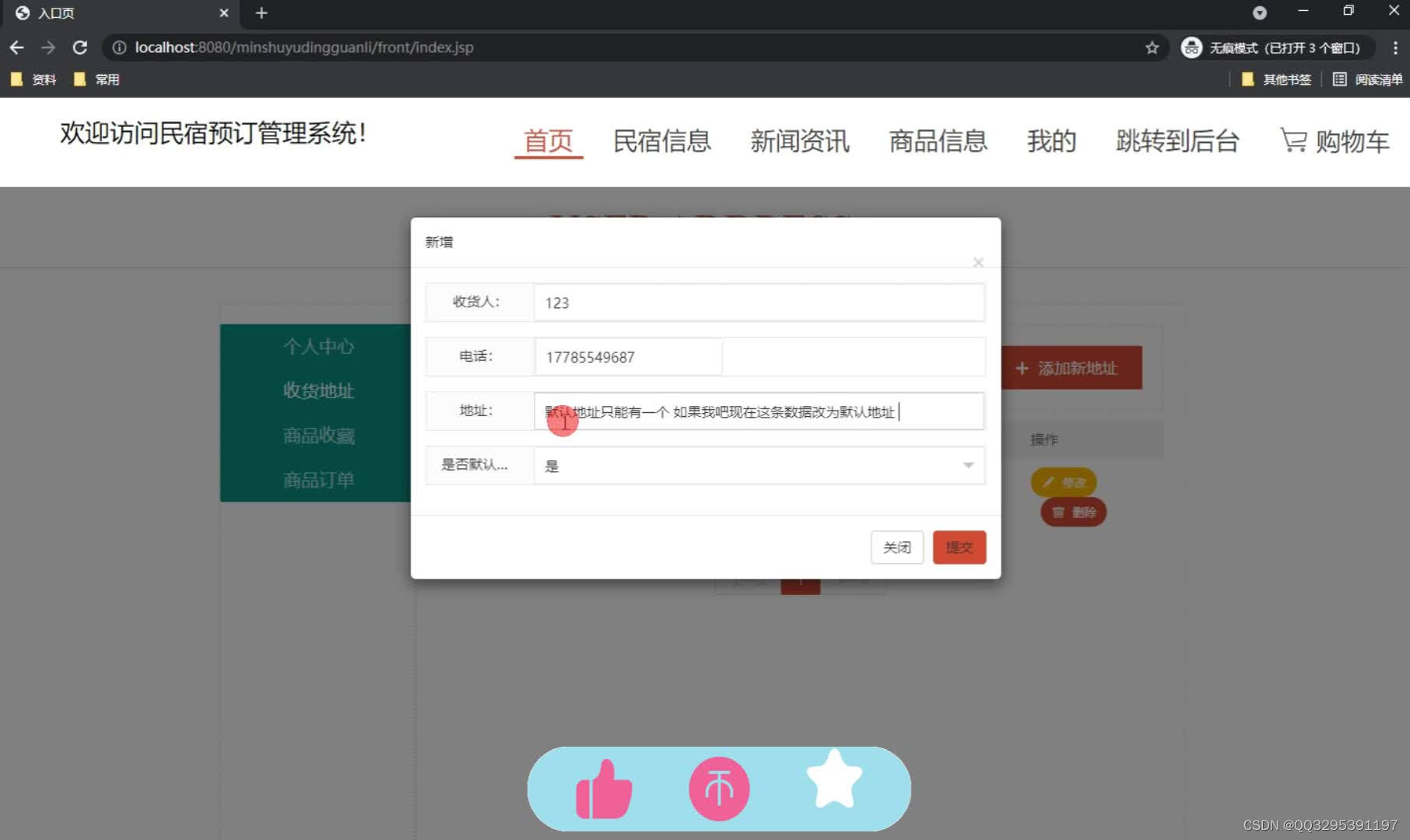
Task: Click the pink coin icon
Action: tap(719, 789)
